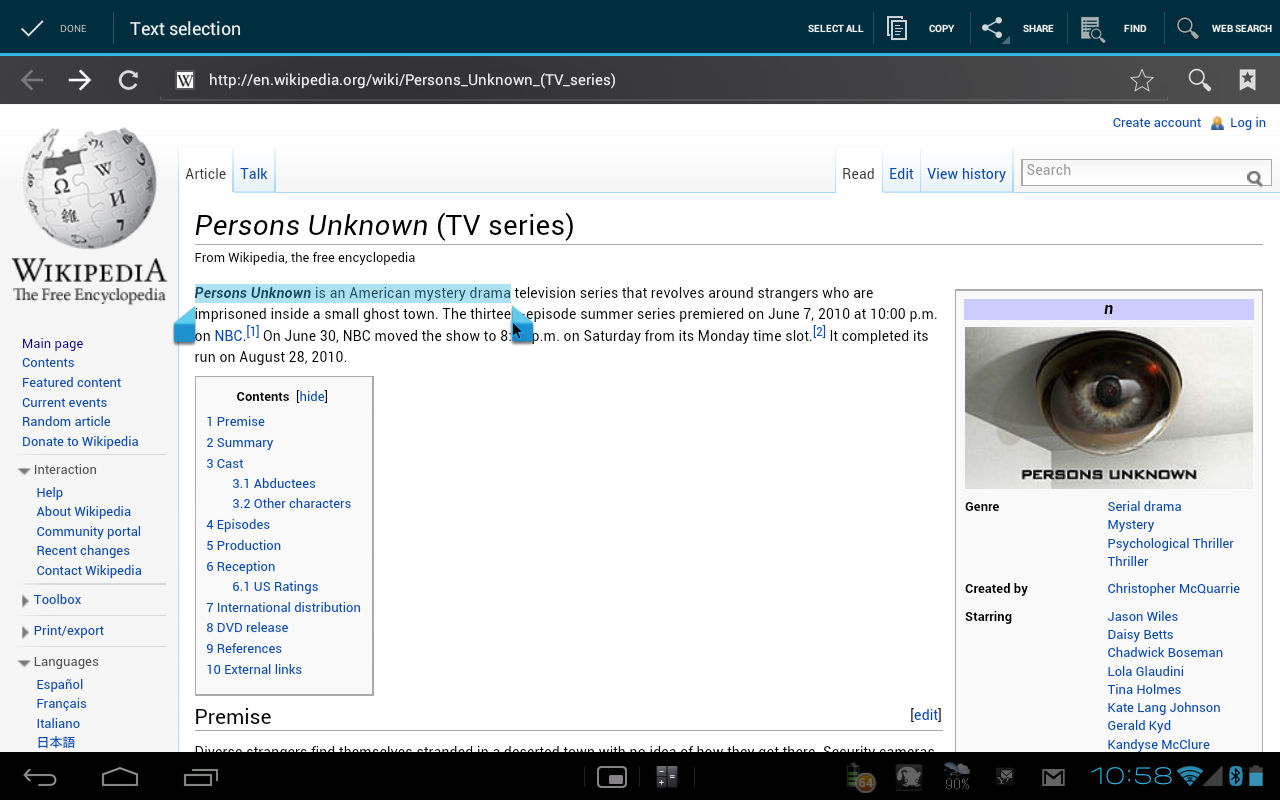Jump to 7 International distribution

[284, 608]
